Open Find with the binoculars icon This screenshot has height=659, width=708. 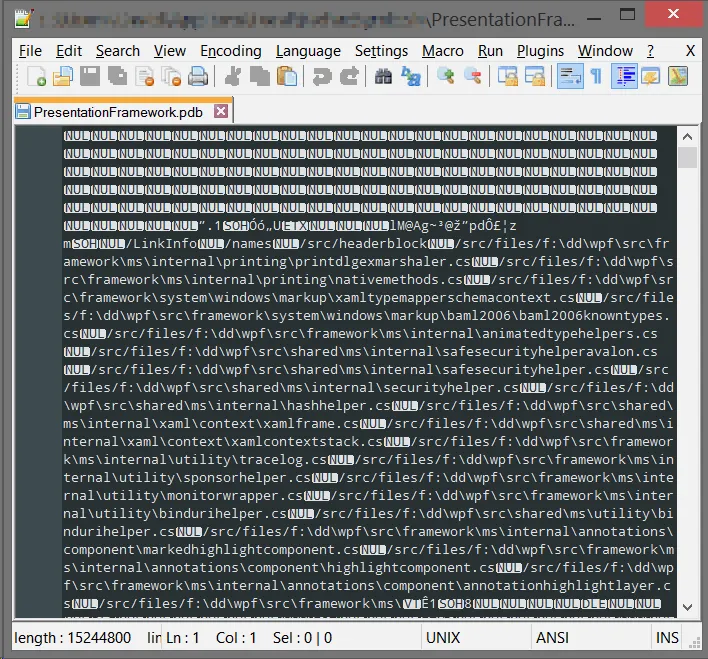(x=383, y=76)
